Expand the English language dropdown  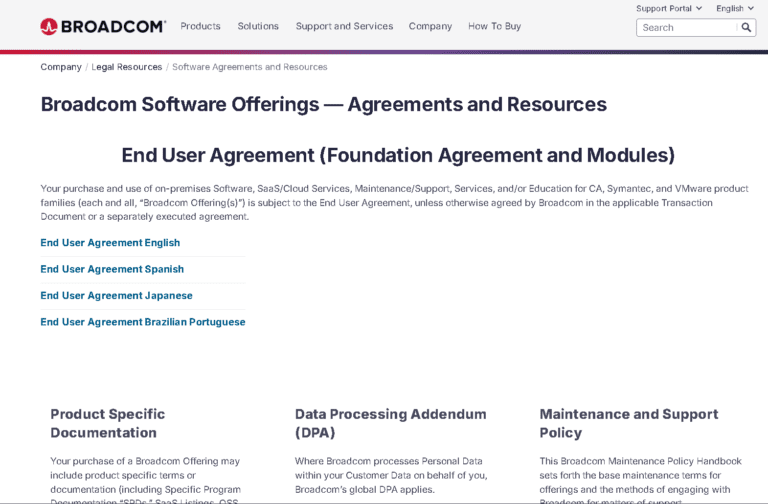click(x=735, y=8)
